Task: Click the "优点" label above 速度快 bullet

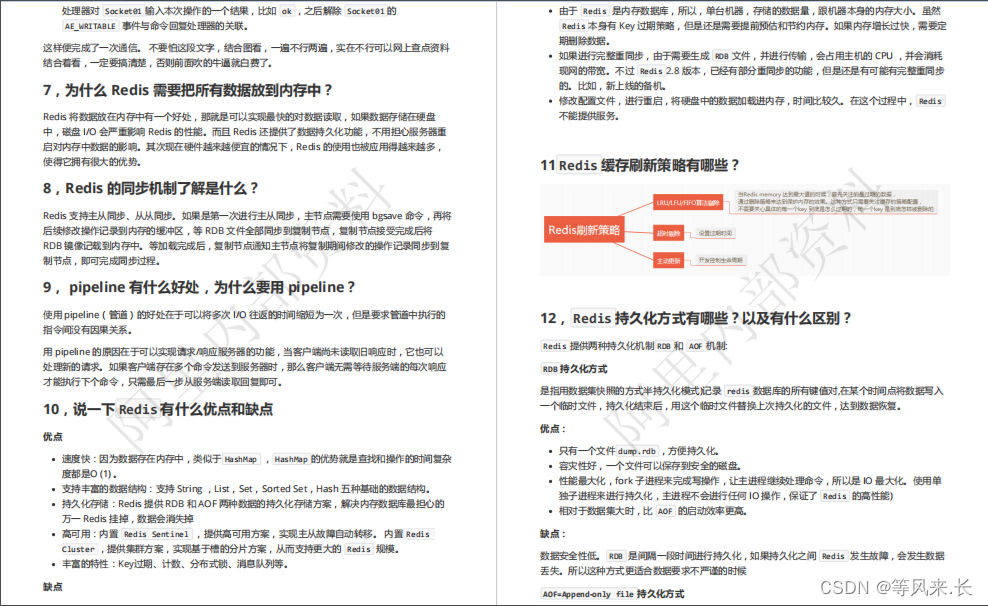Action: click(53, 437)
